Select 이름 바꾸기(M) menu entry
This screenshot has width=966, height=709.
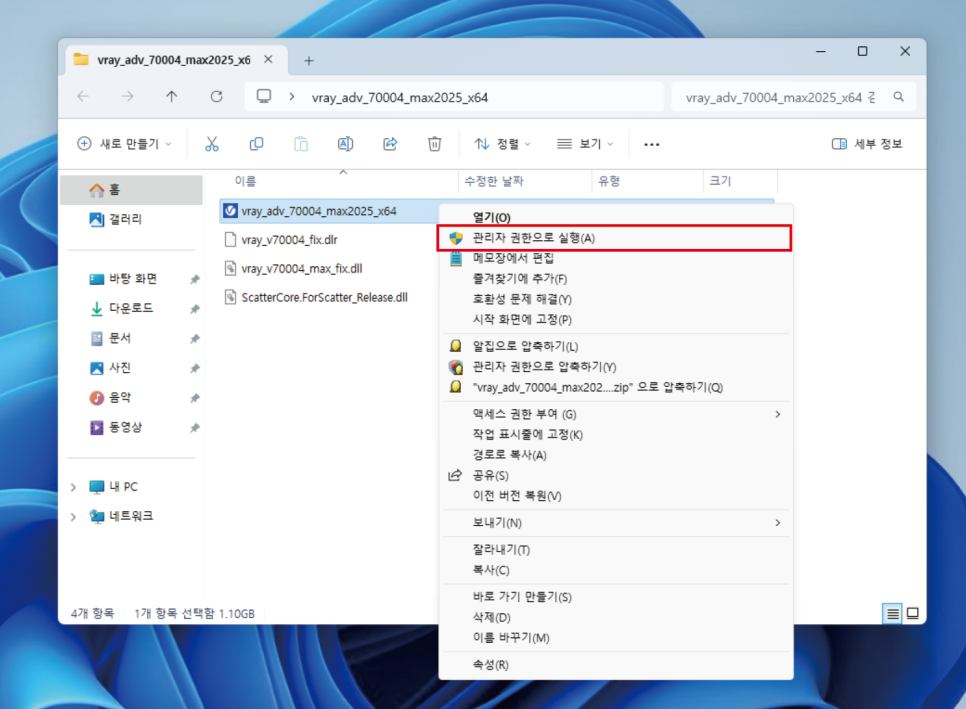point(615,638)
